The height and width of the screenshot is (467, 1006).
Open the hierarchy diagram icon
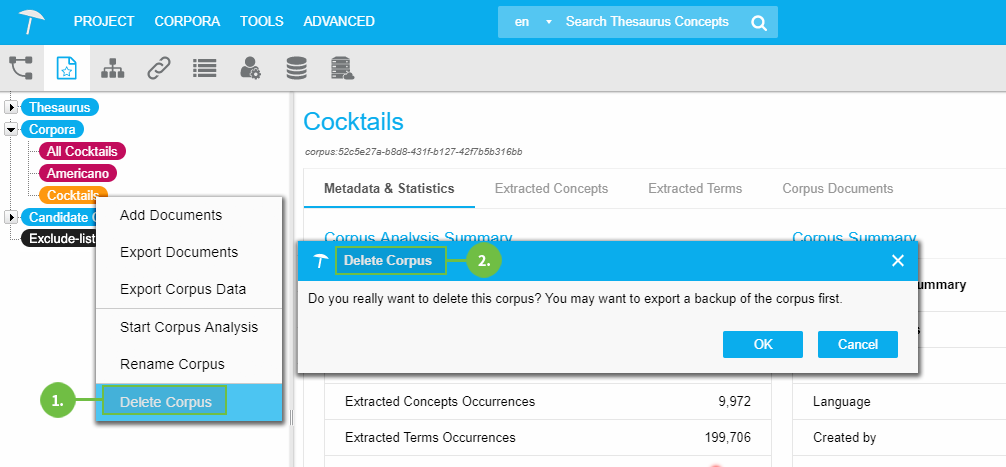click(x=113, y=68)
